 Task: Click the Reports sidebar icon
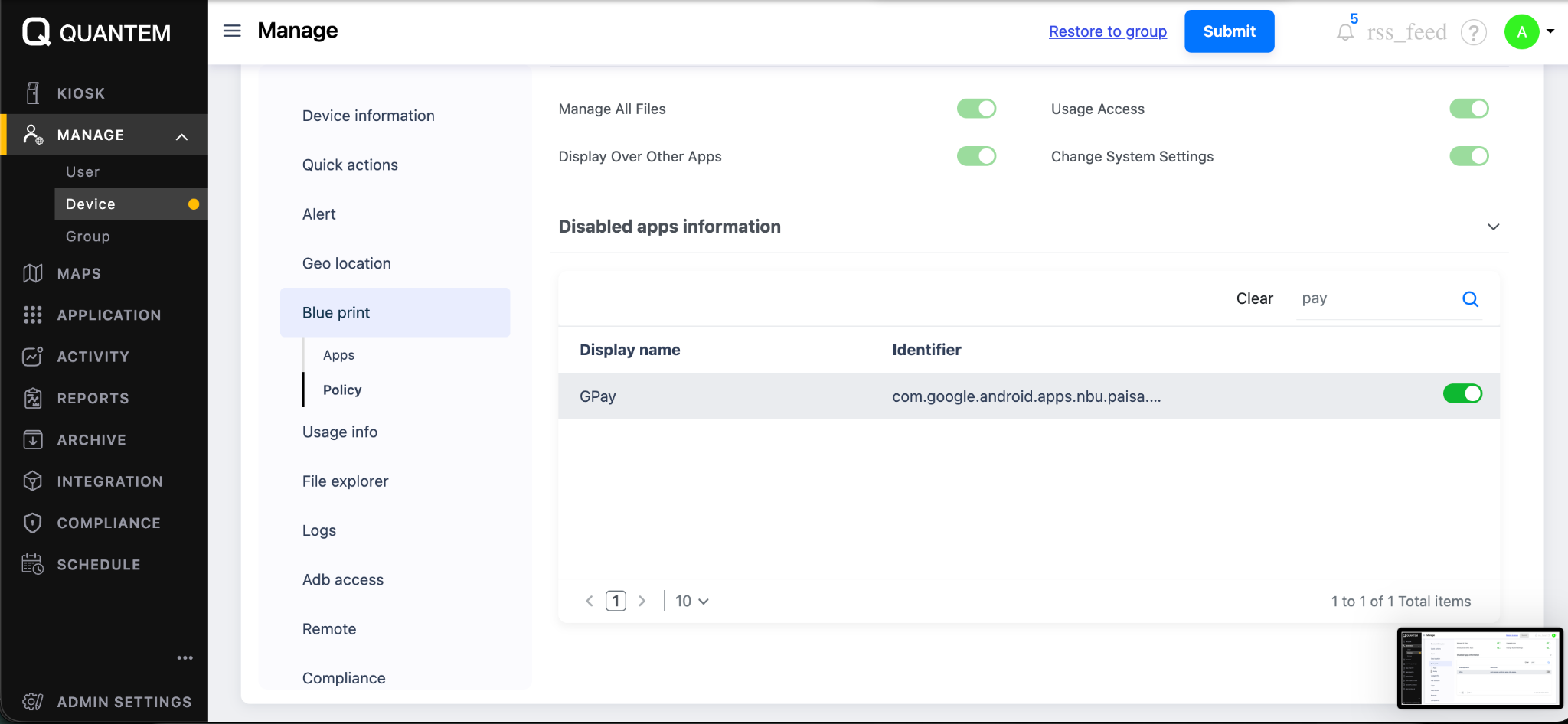33,398
